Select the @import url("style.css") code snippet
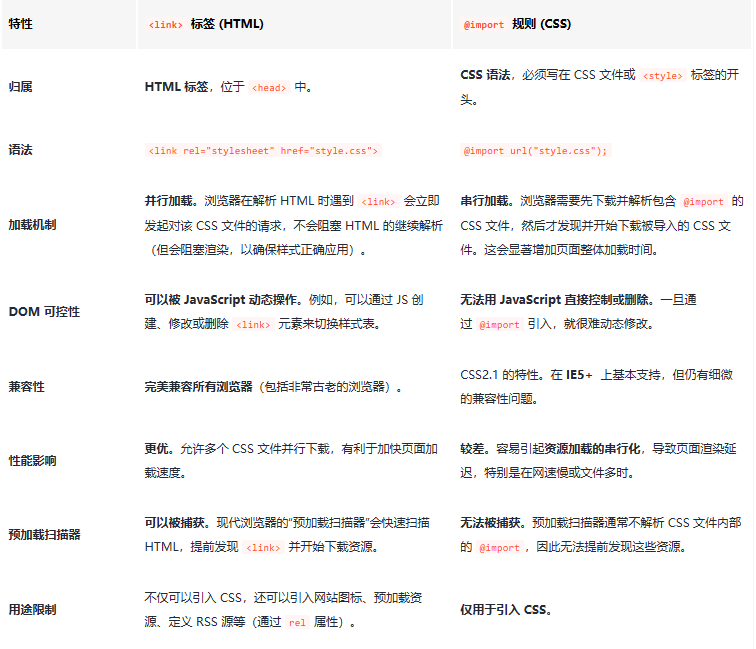Viewport: 756px width, 649px height. click(534, 151)
